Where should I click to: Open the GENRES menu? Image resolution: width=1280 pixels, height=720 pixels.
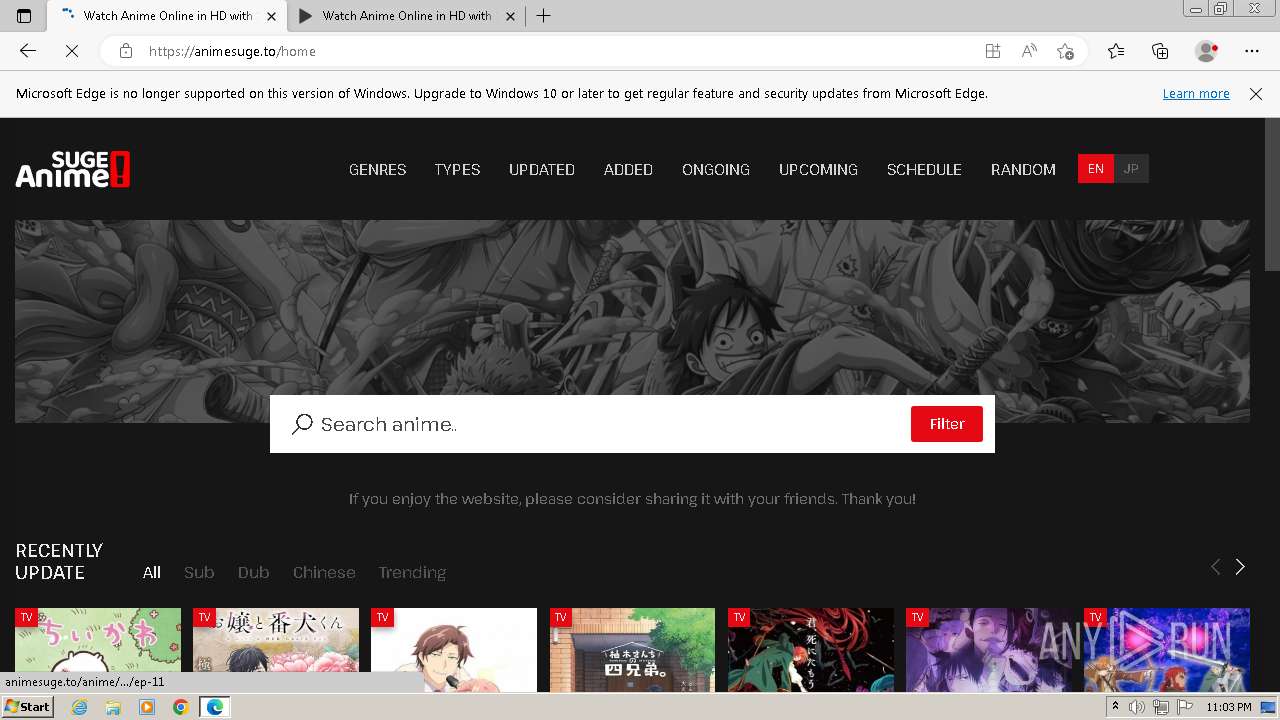point(377,170)
